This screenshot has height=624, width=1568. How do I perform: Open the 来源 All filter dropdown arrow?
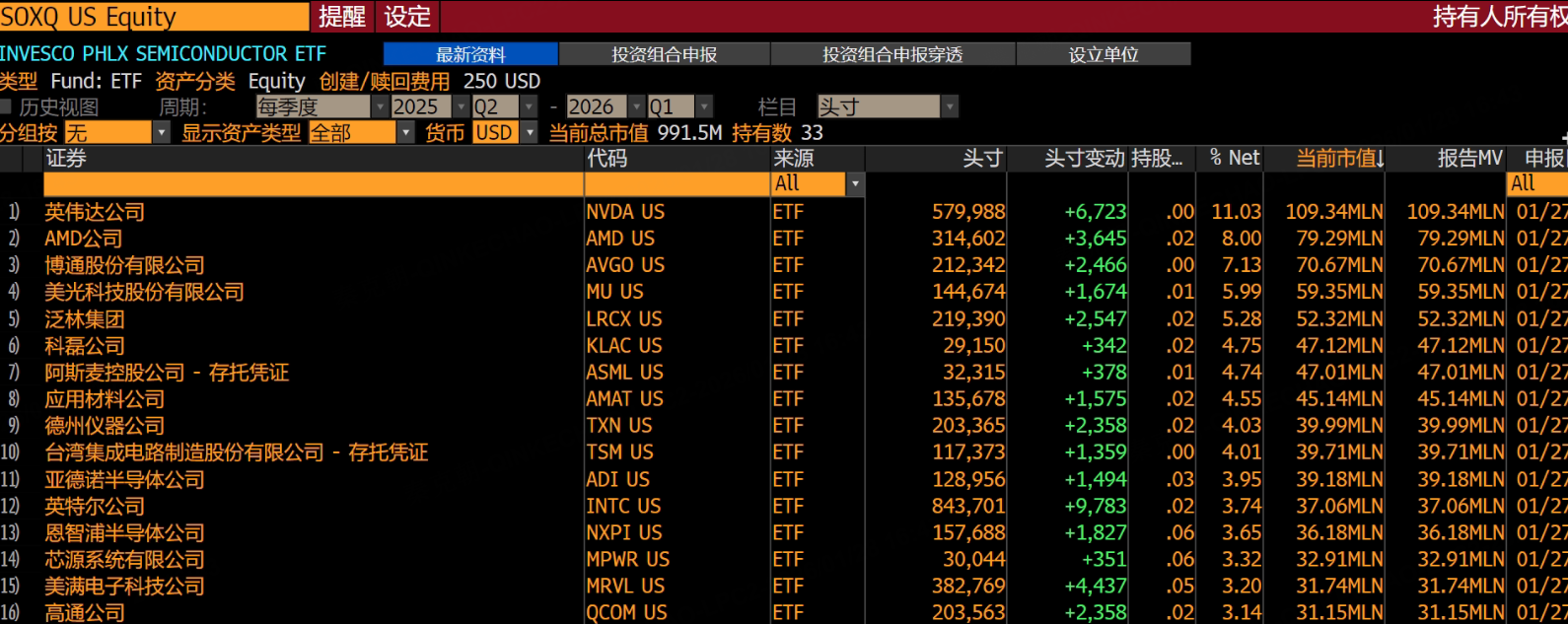click(x=855, y=184)
